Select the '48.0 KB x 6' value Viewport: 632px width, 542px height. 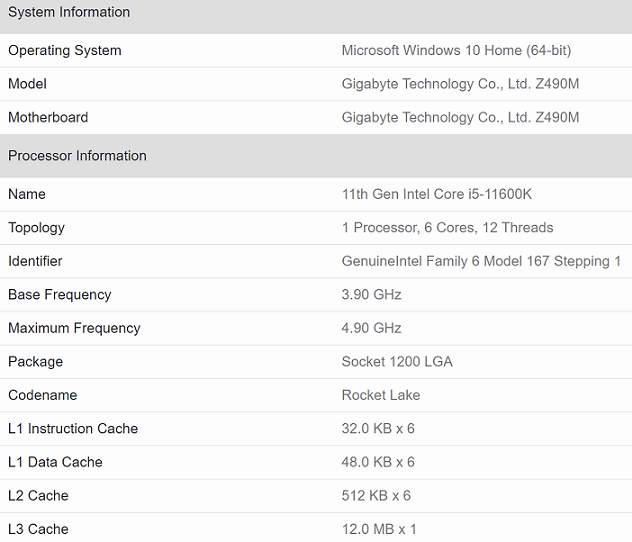point(378,462)
